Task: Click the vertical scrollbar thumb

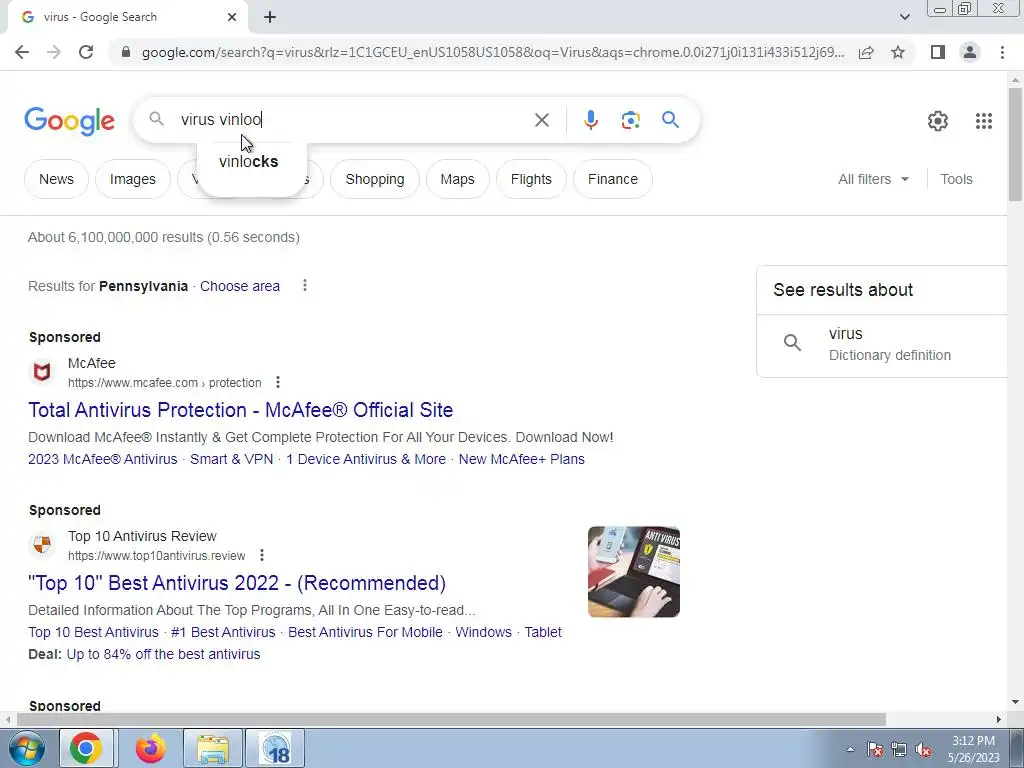Action: (x=1015, y=144)
